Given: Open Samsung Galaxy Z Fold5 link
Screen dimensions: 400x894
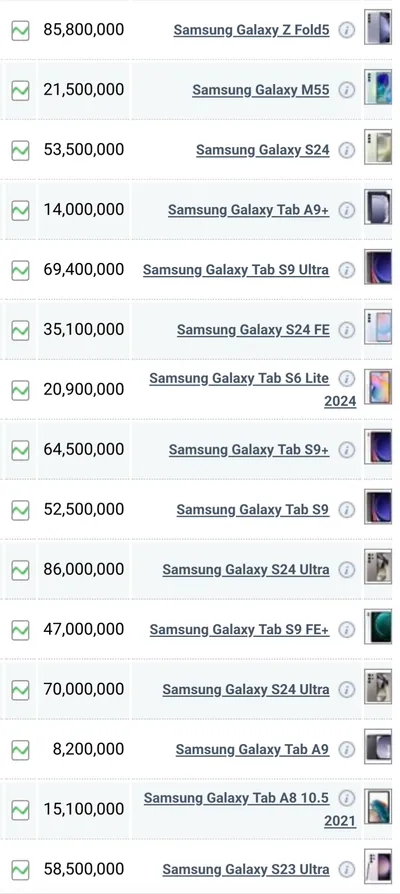Looking at the screenshot, I should point(251,30).
